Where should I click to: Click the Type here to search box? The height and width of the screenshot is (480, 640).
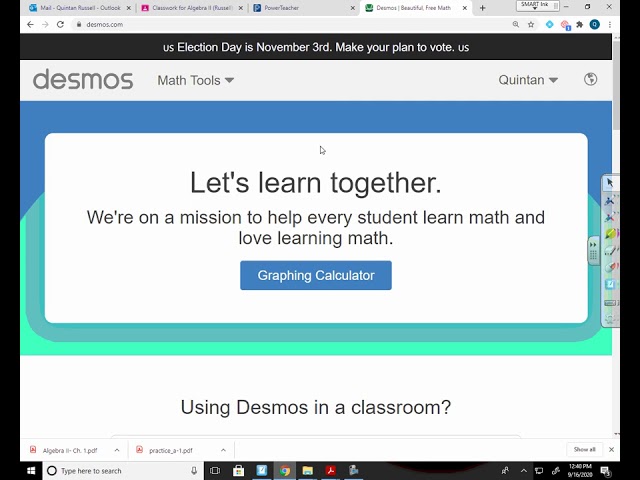tap(122, 471)
